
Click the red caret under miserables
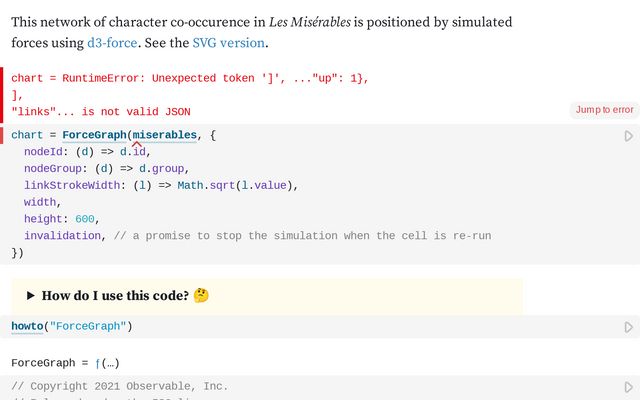pos(136,146)
